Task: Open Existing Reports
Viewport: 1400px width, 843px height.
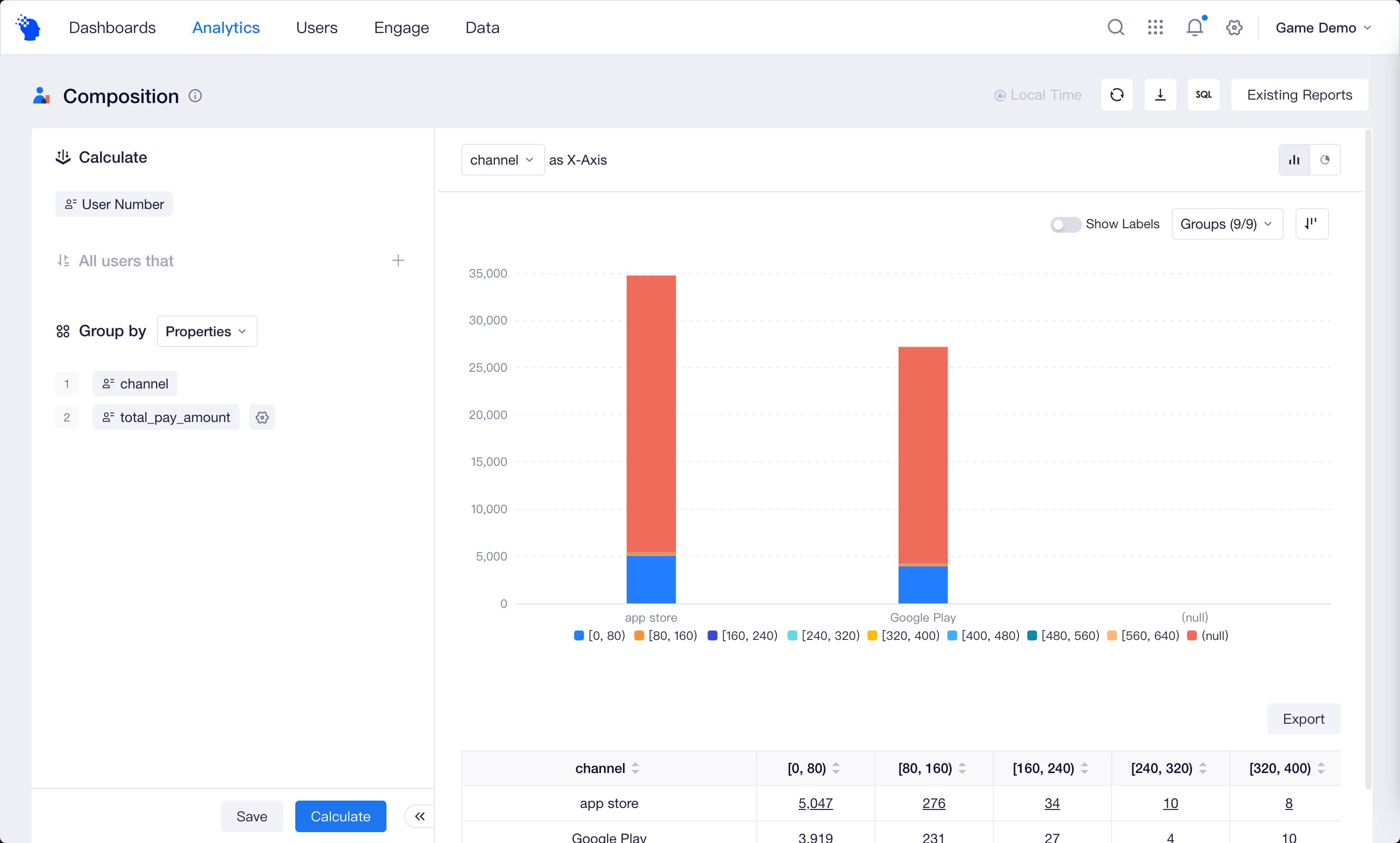Action: 1299,94
